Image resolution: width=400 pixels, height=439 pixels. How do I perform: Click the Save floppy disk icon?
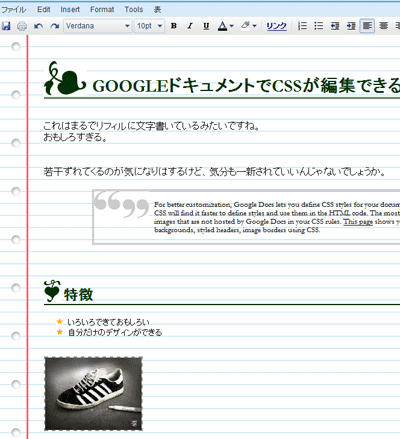(6, 26)
